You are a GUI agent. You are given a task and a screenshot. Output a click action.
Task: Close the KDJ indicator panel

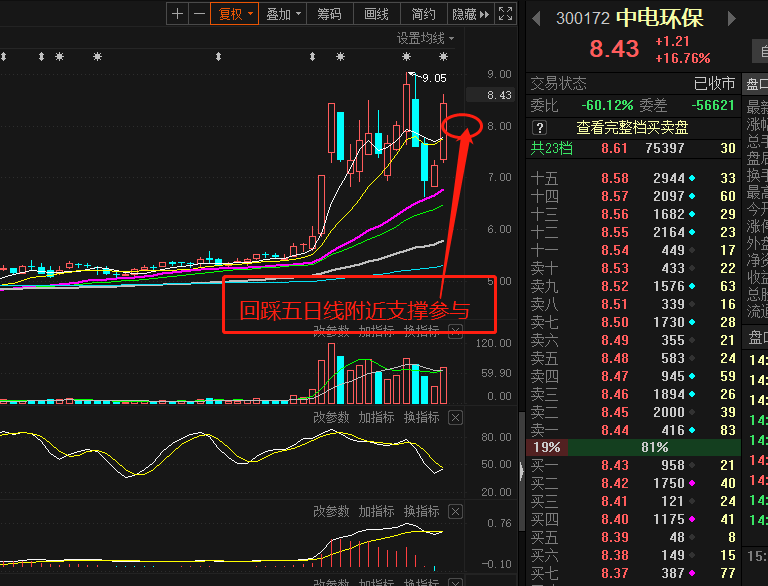coord(456,417)
